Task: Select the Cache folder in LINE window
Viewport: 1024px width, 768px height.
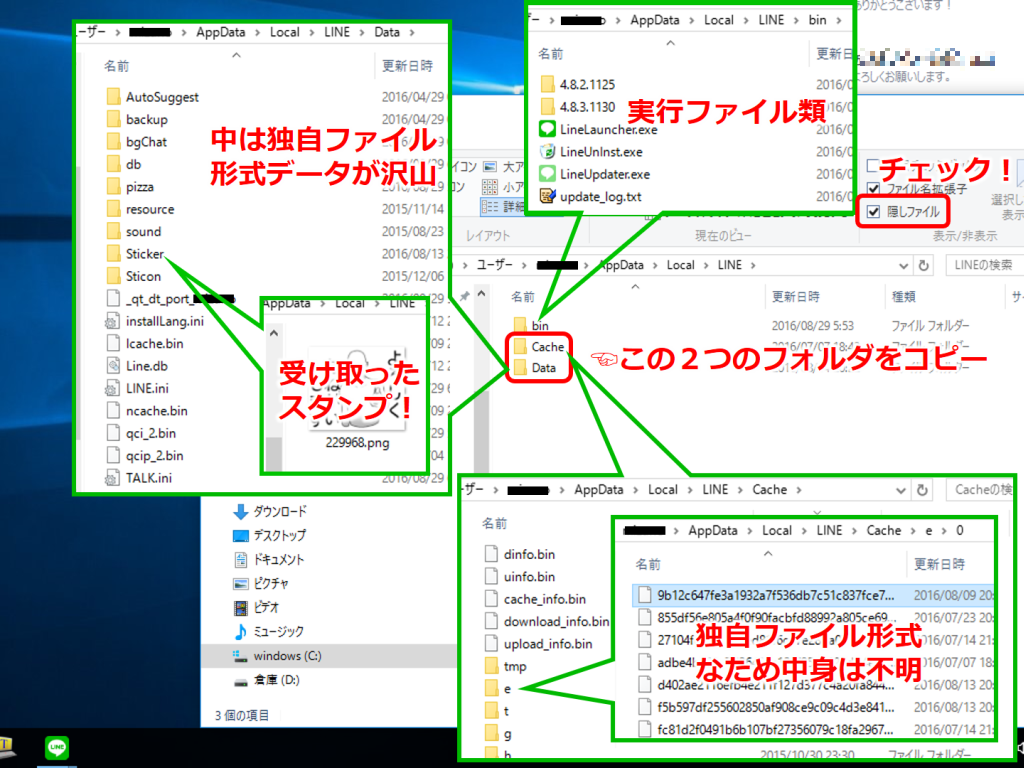Action: coord(539,347)
